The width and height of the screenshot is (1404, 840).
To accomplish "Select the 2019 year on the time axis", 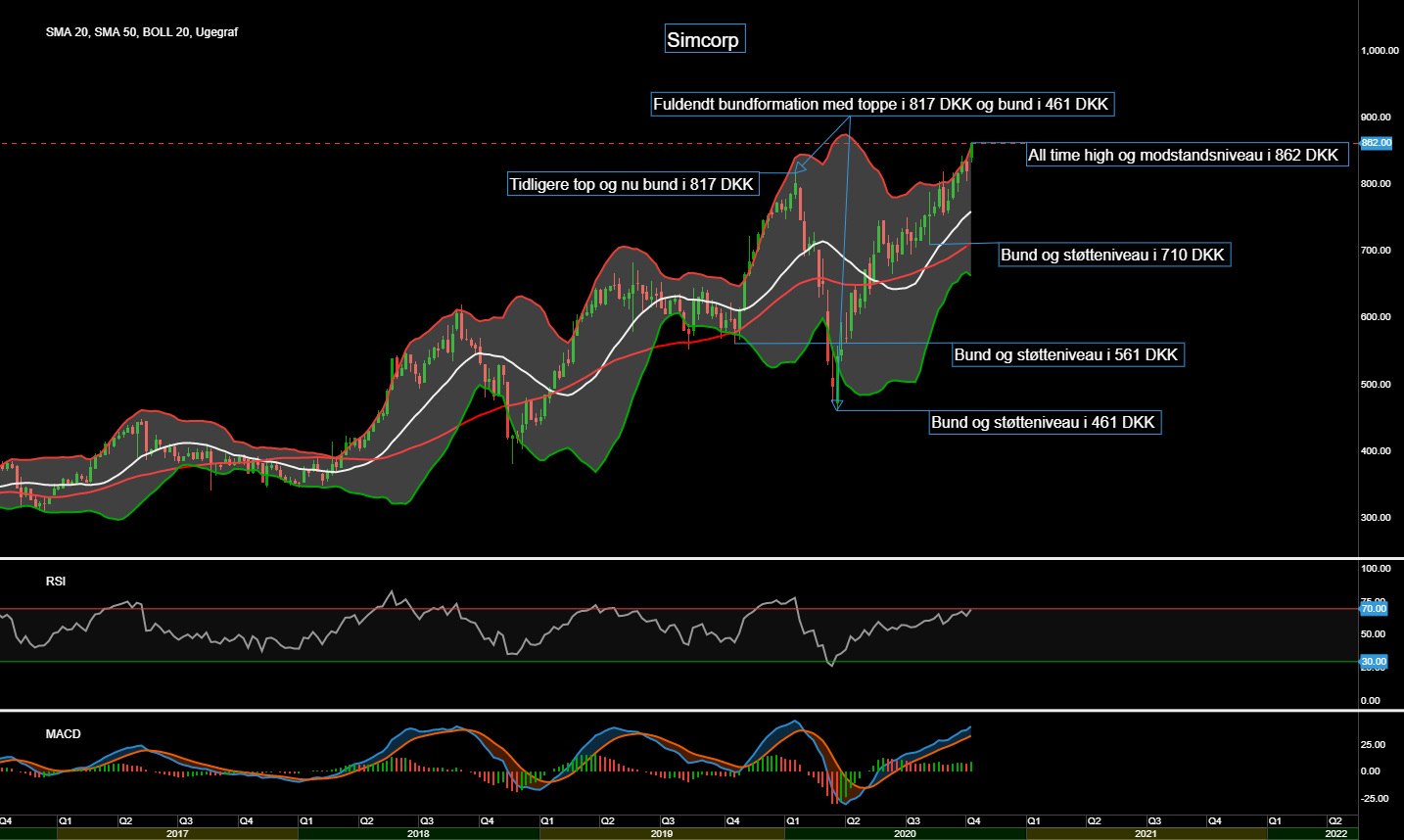I will coord(661,834).
